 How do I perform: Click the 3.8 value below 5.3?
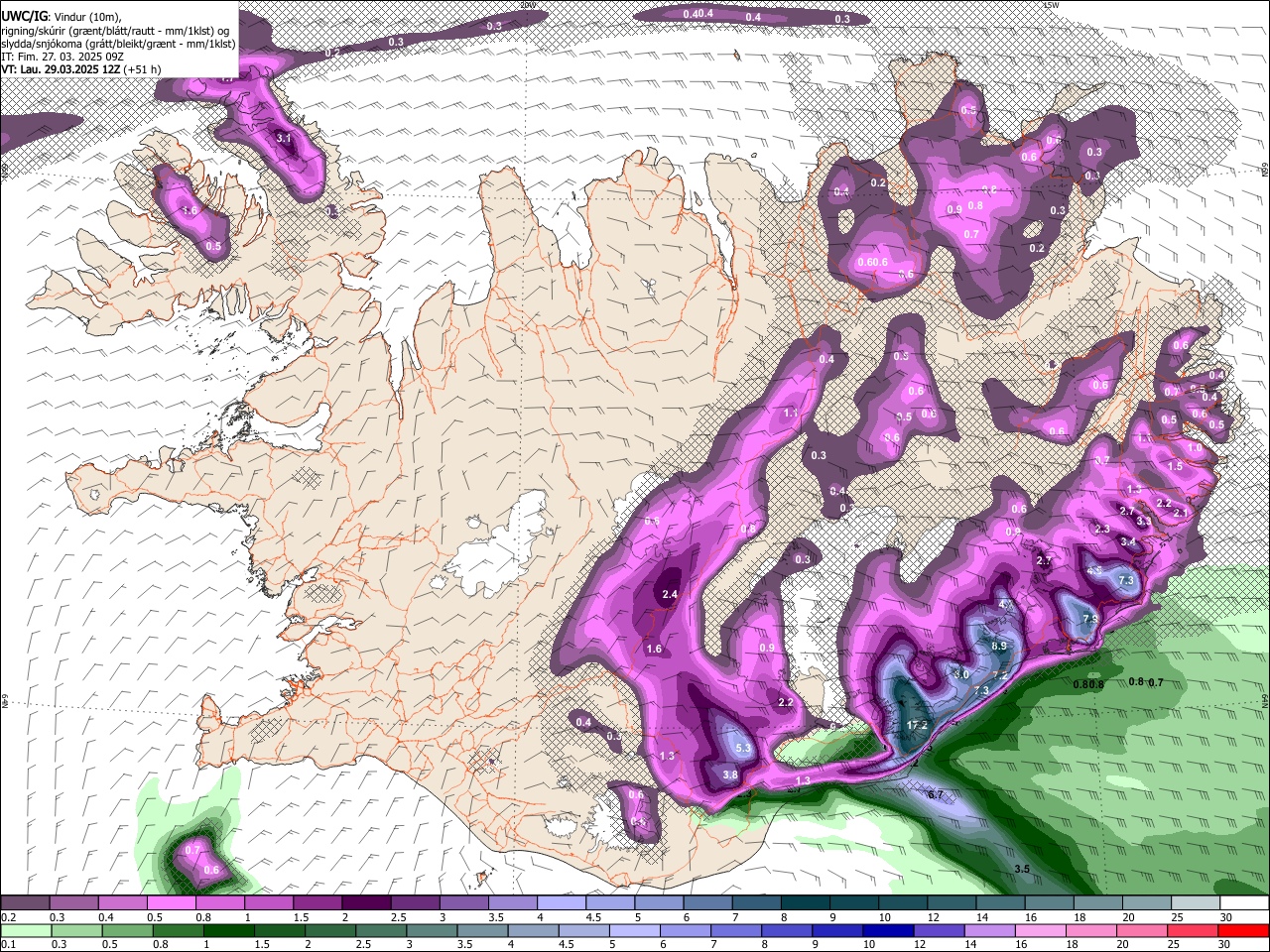[x=730, y=775]
